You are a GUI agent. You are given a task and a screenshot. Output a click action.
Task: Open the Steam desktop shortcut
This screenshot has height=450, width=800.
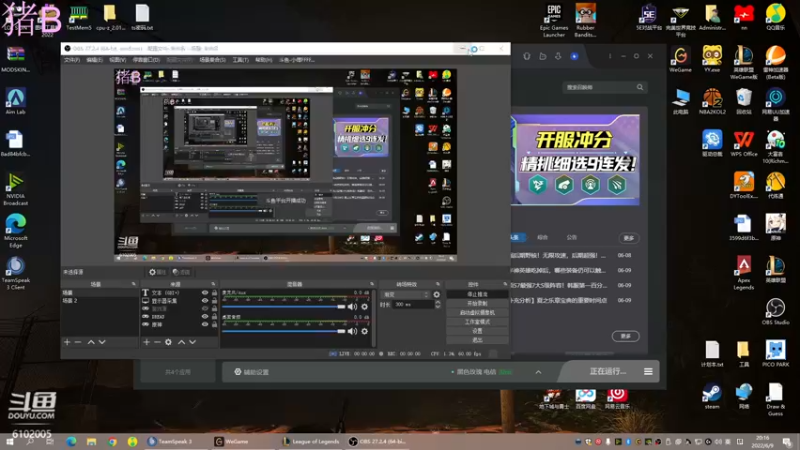point(712,396)
